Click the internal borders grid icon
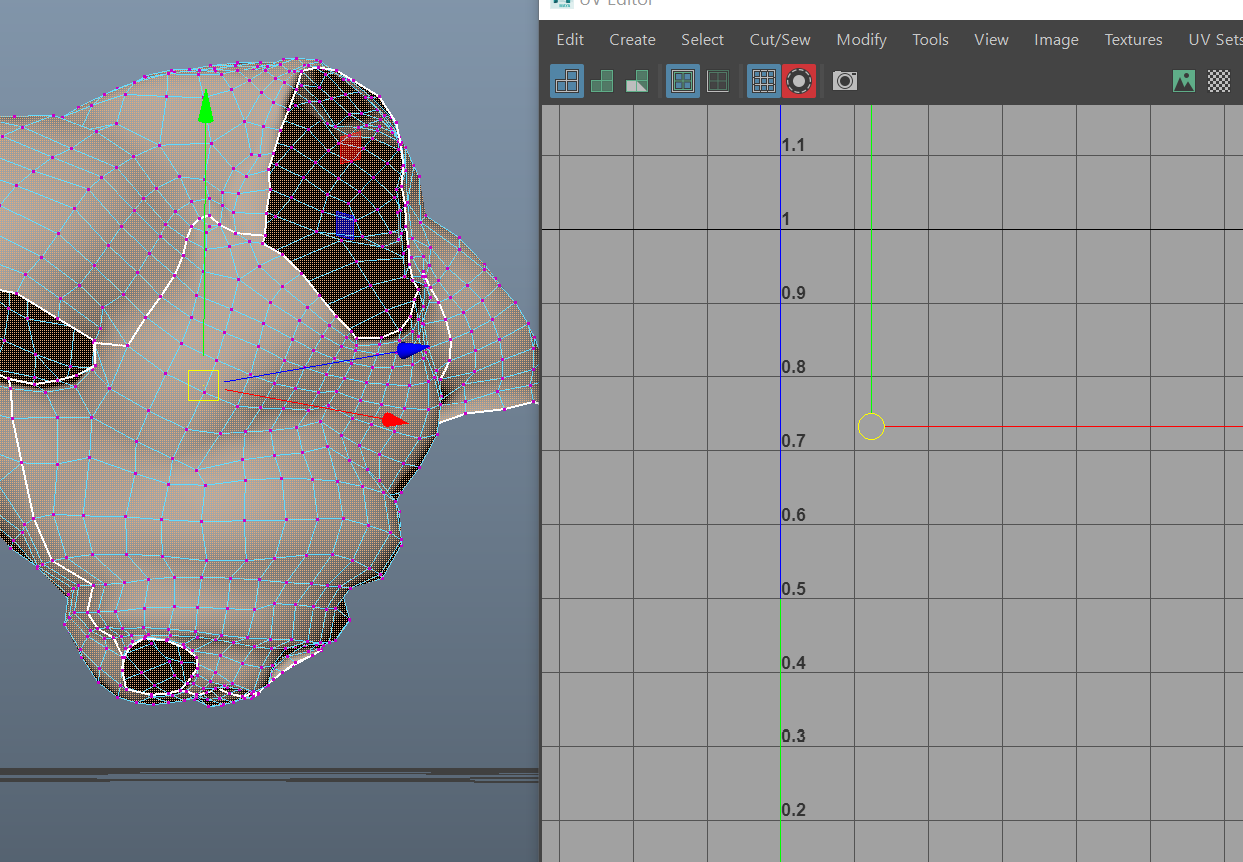This screenshot has width=1243, height=862. pos(718,81)
